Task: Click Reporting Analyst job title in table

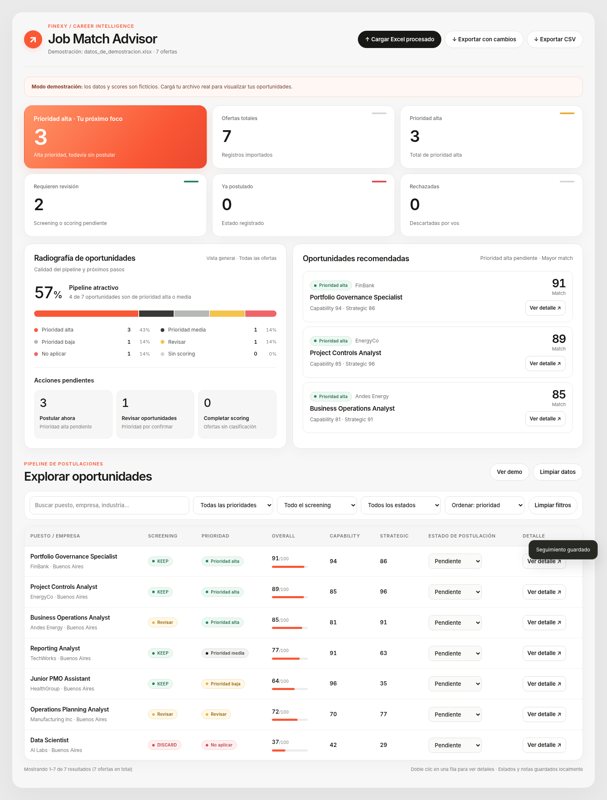Action: point(55,648)
